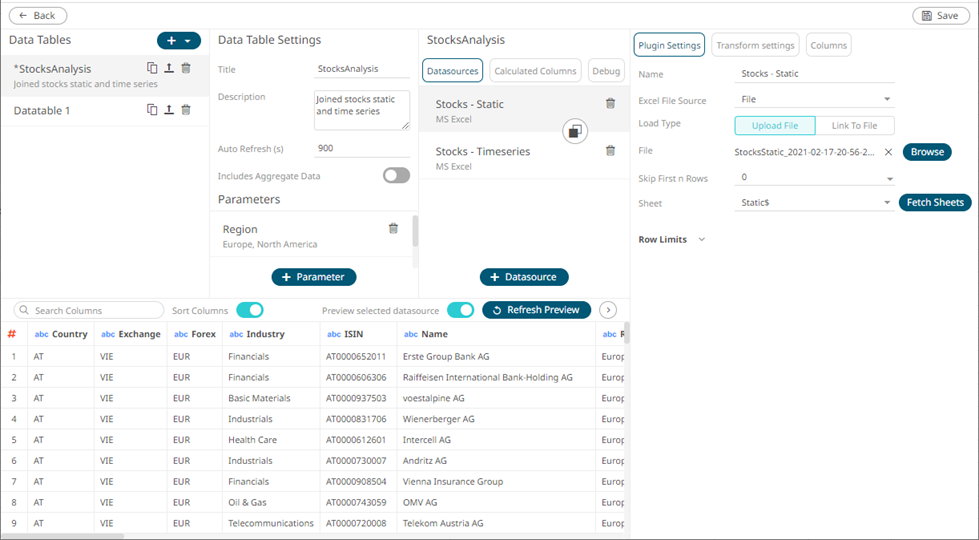979x540 pixels.
Task: Select the Link To File option
Action: 854,126
